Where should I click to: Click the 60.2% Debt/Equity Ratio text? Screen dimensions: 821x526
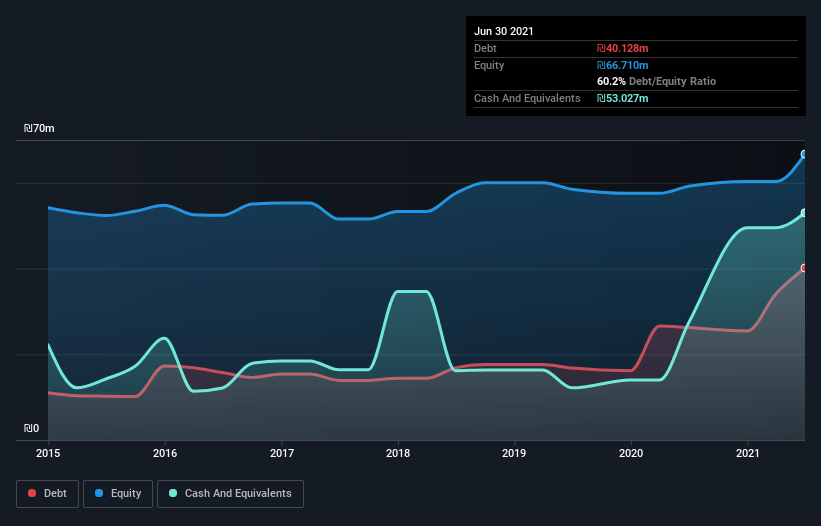click(657, 81)
